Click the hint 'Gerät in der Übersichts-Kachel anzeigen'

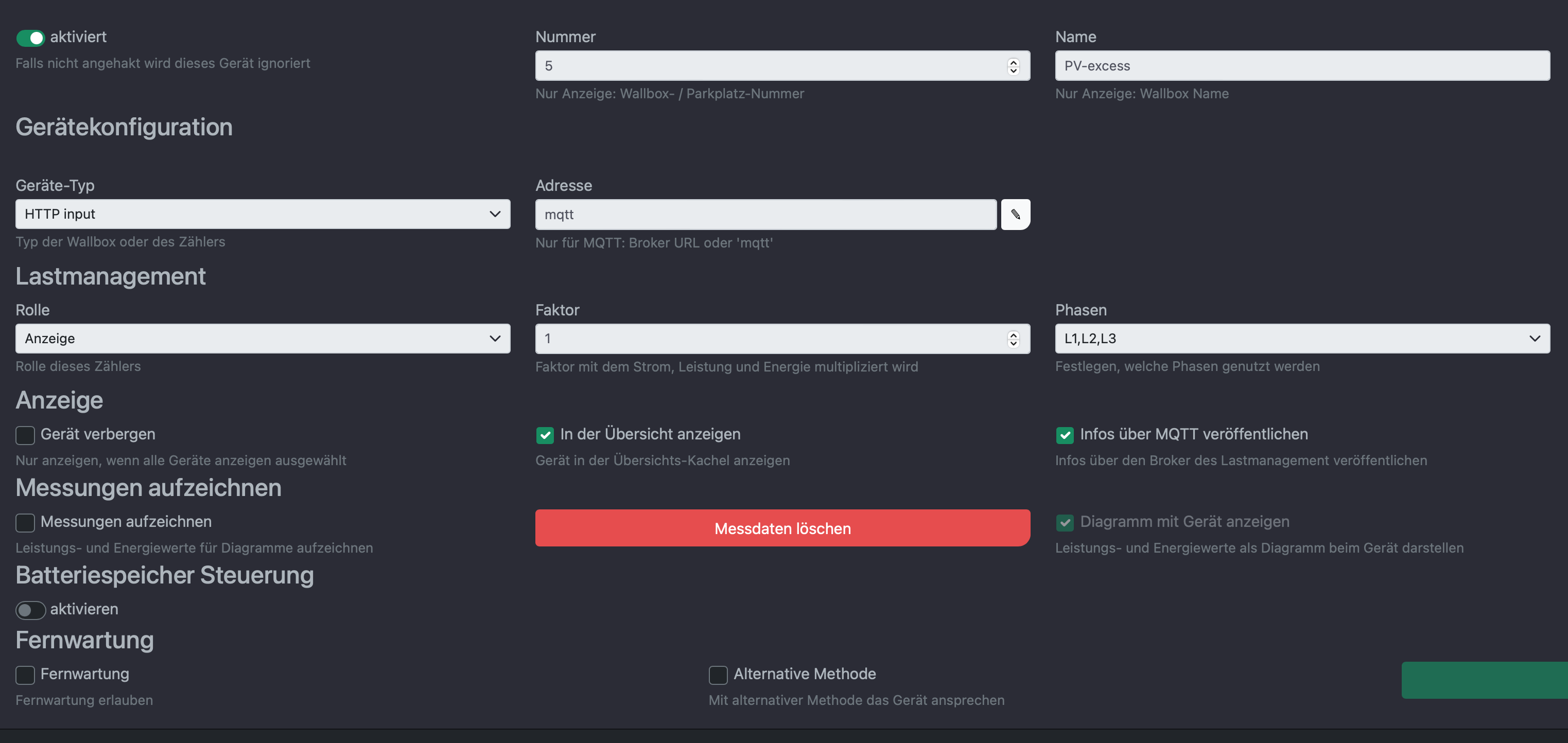663,461
